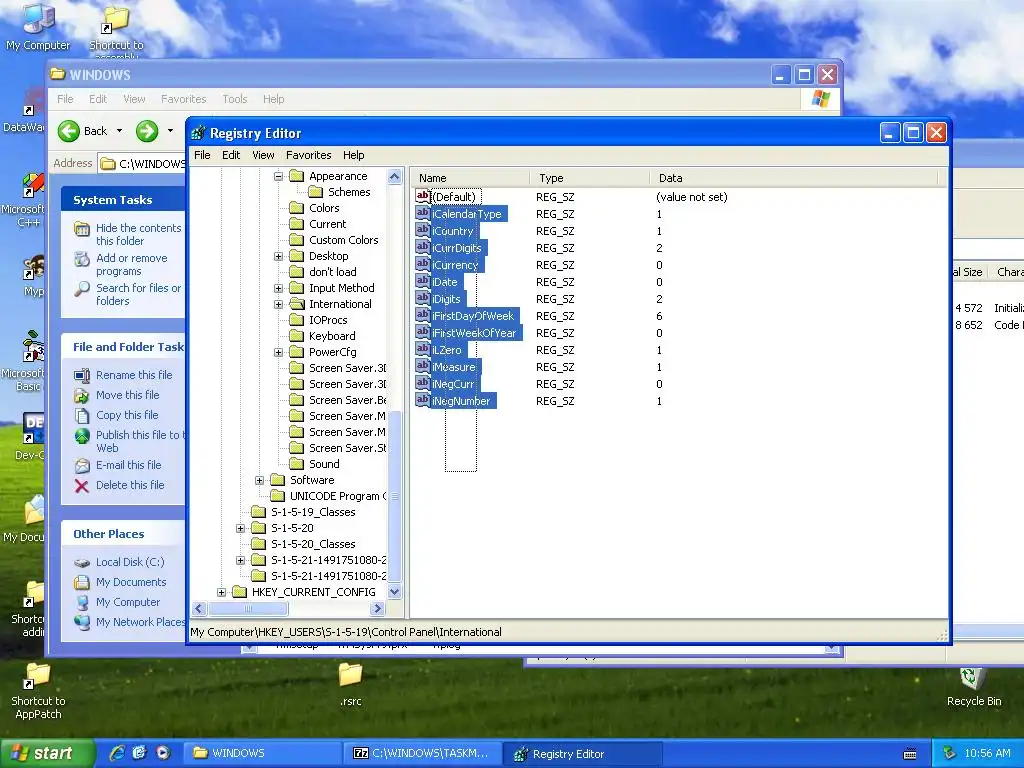Expand the S-1-5-20 tree key
The image size is (1024, 768).
(x=240, y=528)
